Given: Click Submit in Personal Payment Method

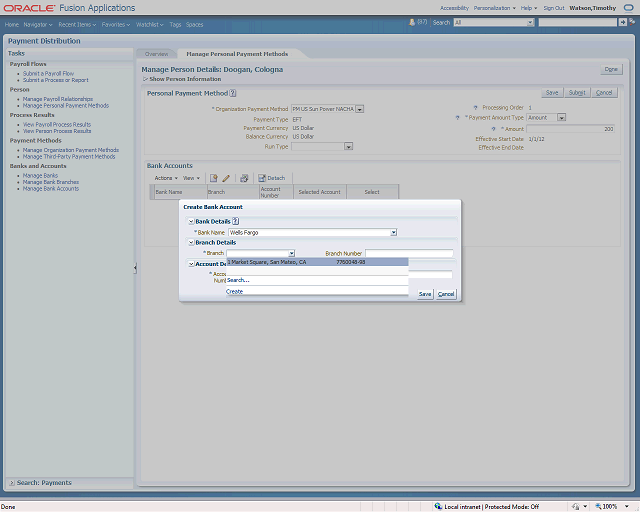Looking at the screenshot, I should click(x=577, y=93).
